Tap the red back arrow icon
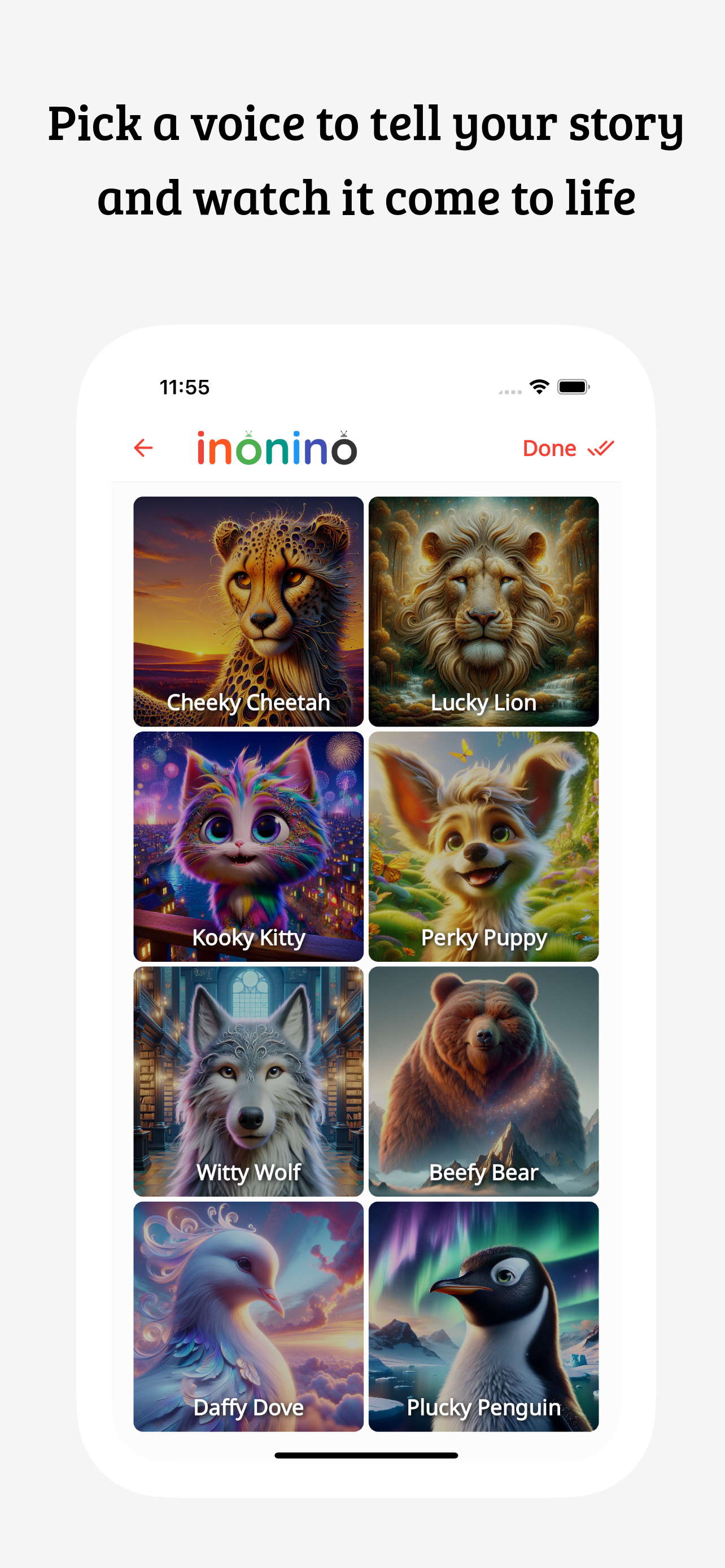 (x=143, y=448)
